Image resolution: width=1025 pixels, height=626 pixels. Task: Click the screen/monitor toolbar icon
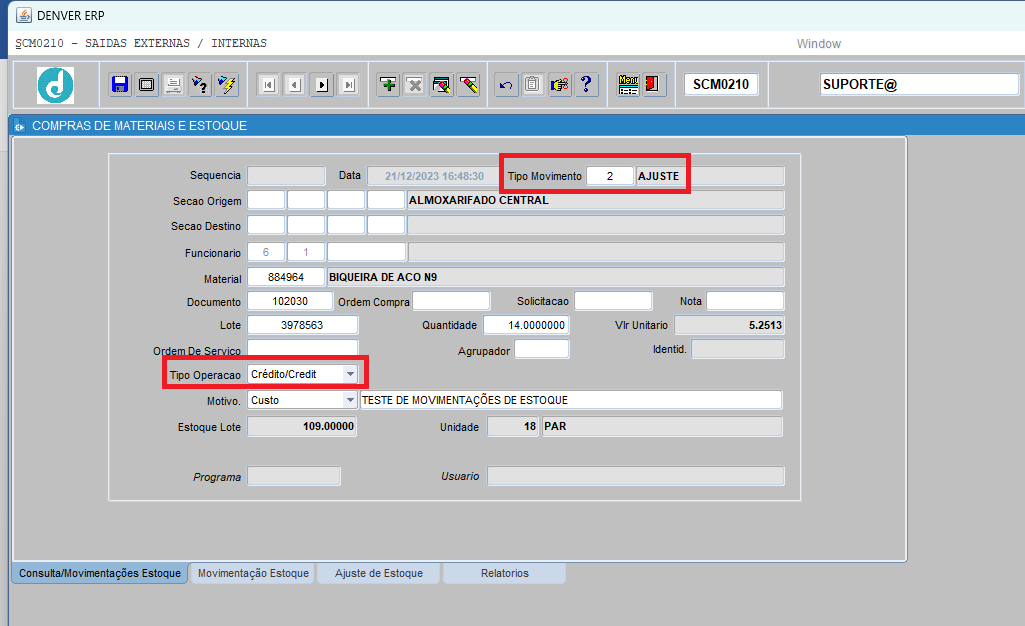pyautogui.click(x=146, y=84)
